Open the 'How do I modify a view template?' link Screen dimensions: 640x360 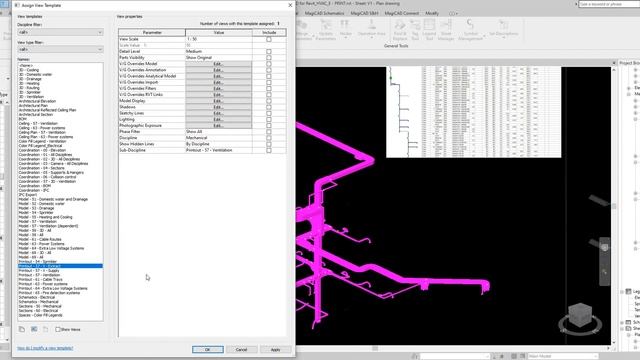pyautogui.click(x=45, y=348)
